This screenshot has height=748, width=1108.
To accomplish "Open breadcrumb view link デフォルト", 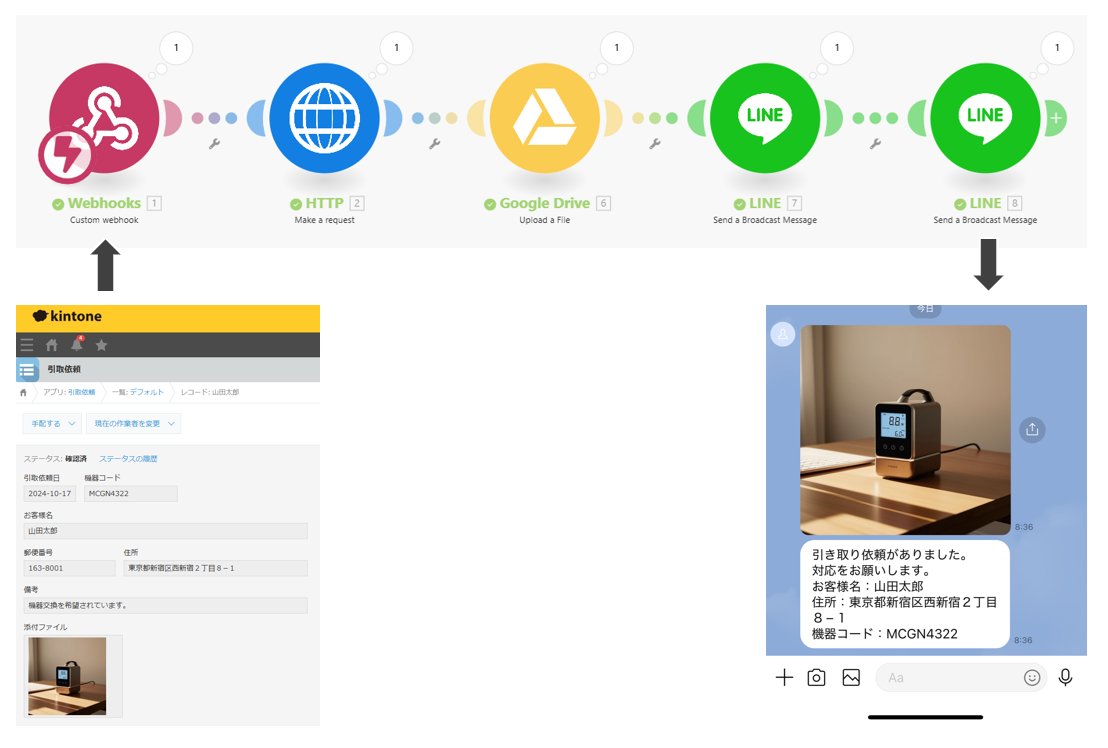I will tap(146, 392).
